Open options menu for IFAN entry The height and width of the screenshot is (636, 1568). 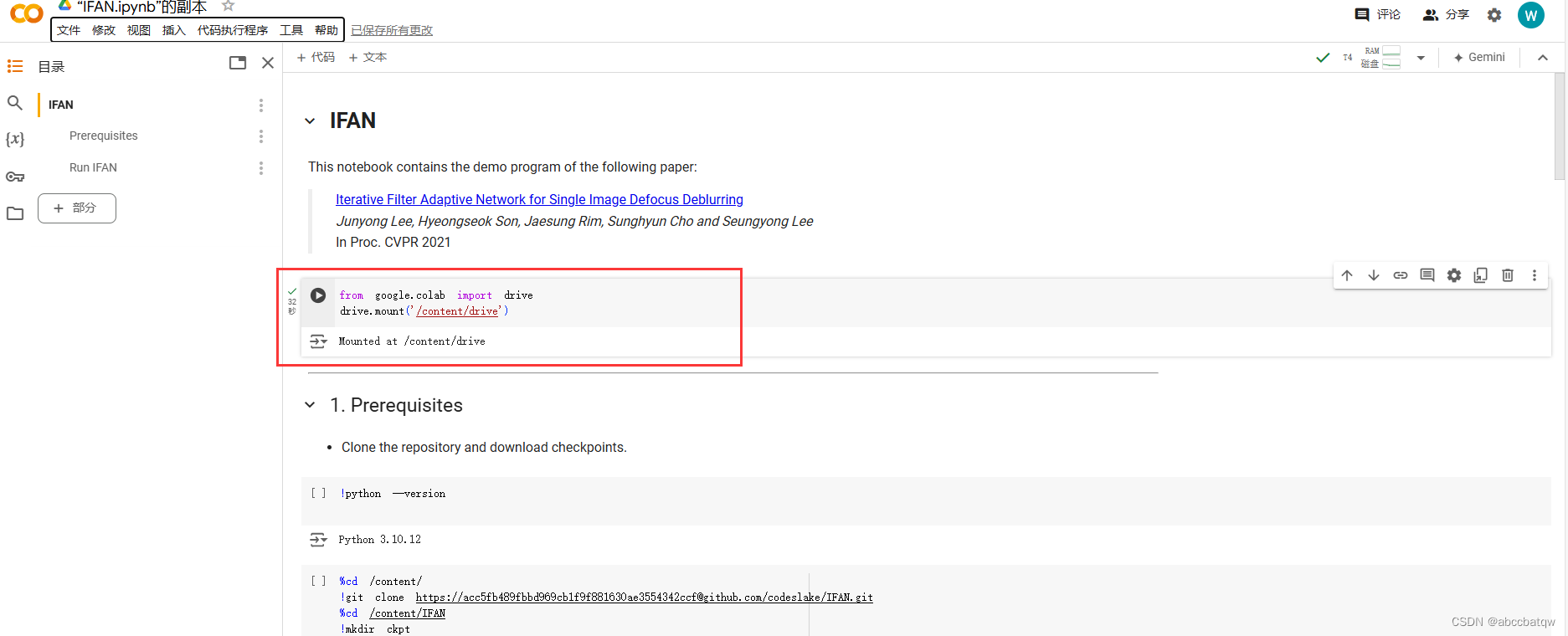tap(261, 105)
